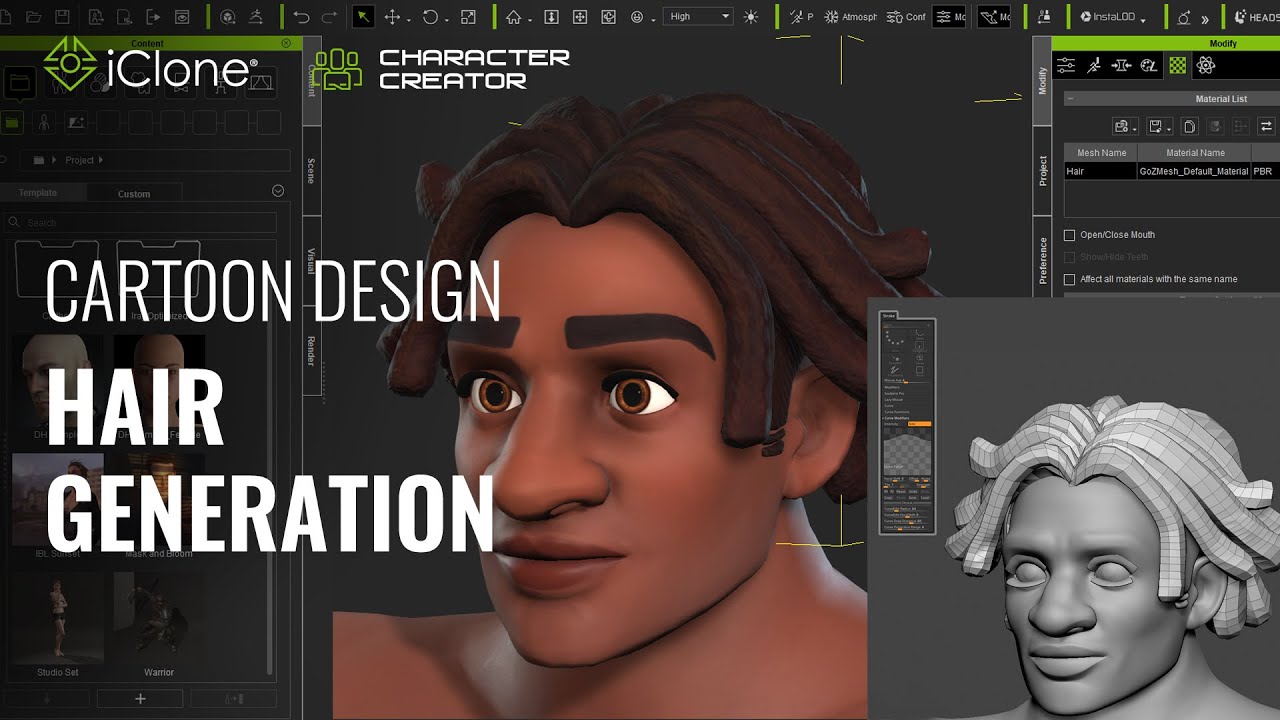Image resolution: width=1280 pixels, height=720 pixels.
Task: Open the Preference side tab
Action: click(x=1042, y=260)
